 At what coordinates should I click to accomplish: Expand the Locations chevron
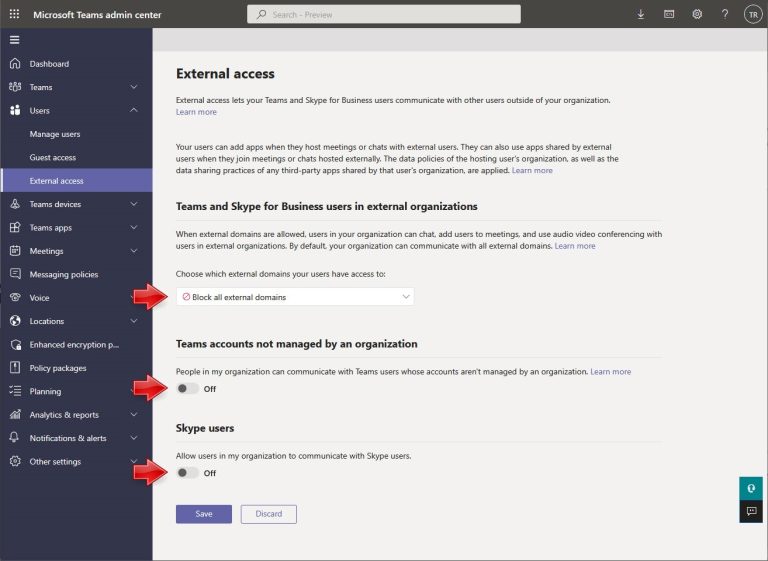tap(134, 321)
